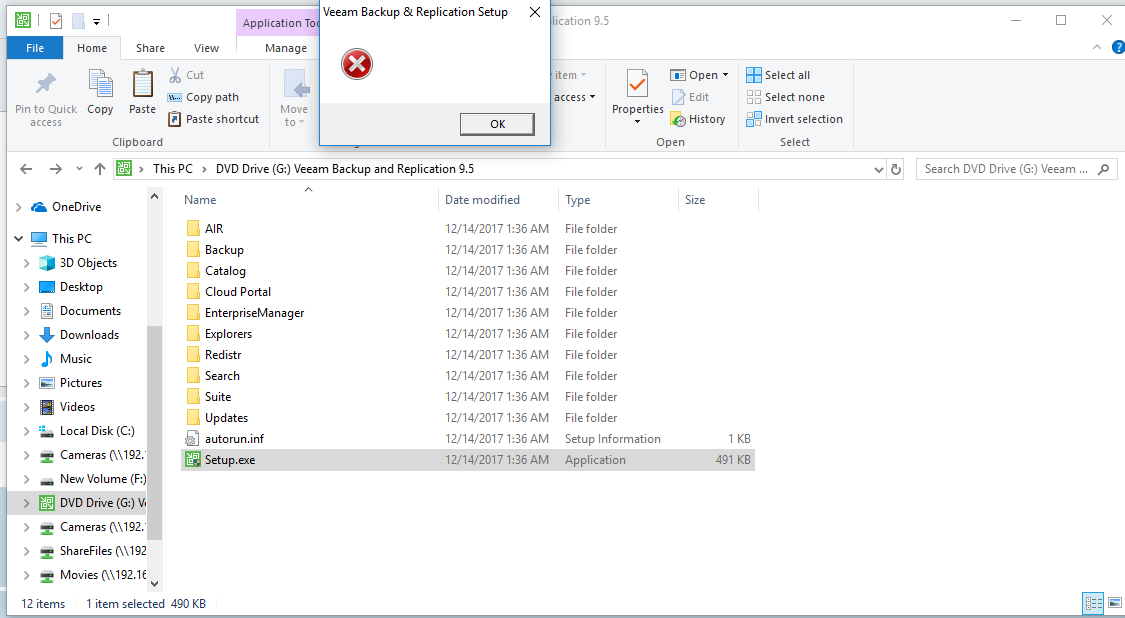The image size is (1125, 618).
Task: Sort the file list by Name column header
Action: coord(200,200)
